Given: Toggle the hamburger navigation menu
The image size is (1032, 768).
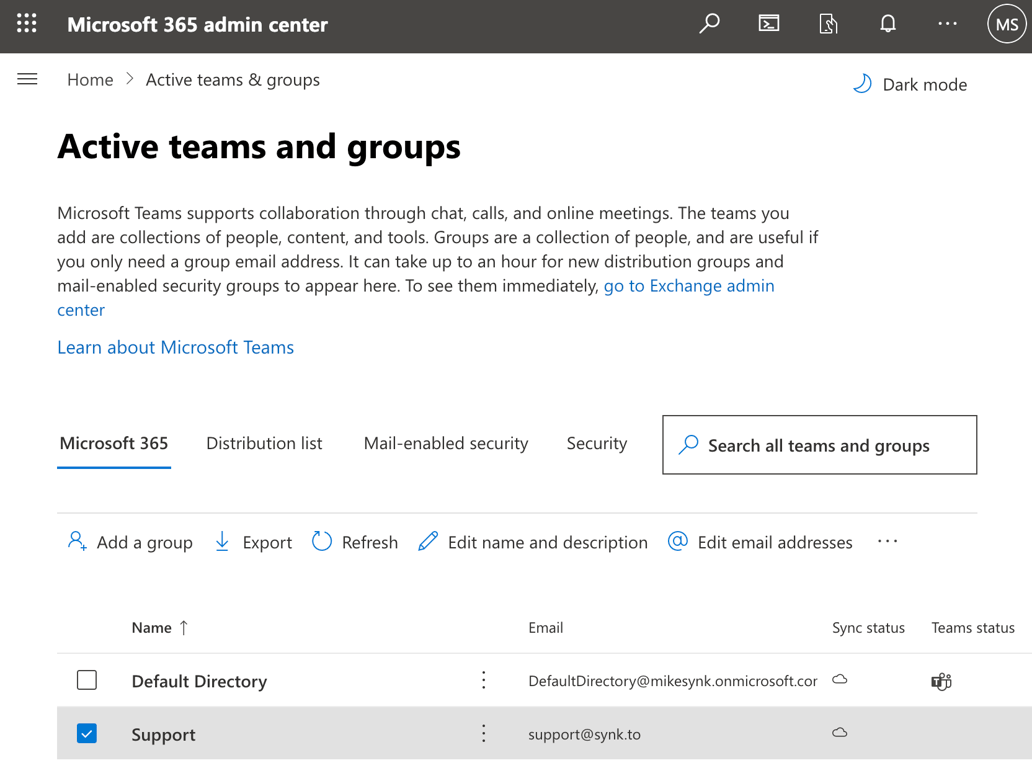Looking at the screenshot, I should [27, 79].
